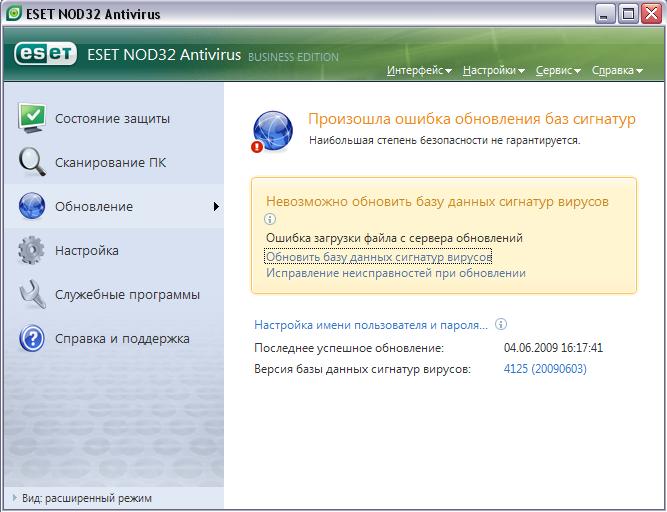Click the magnifier icon for Сканирование ПК

[x=32, y=162]
